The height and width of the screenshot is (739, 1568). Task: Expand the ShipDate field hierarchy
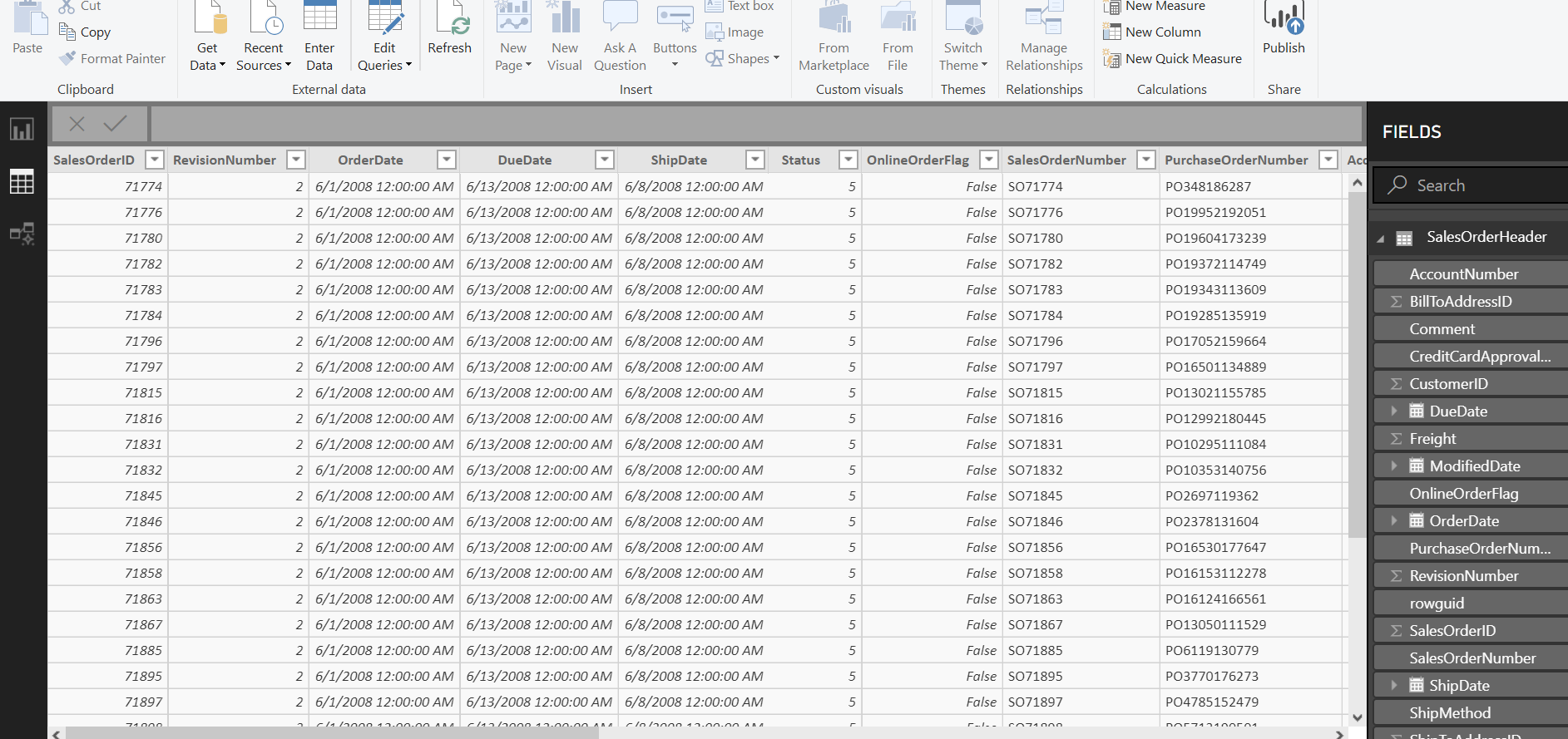1393,685
